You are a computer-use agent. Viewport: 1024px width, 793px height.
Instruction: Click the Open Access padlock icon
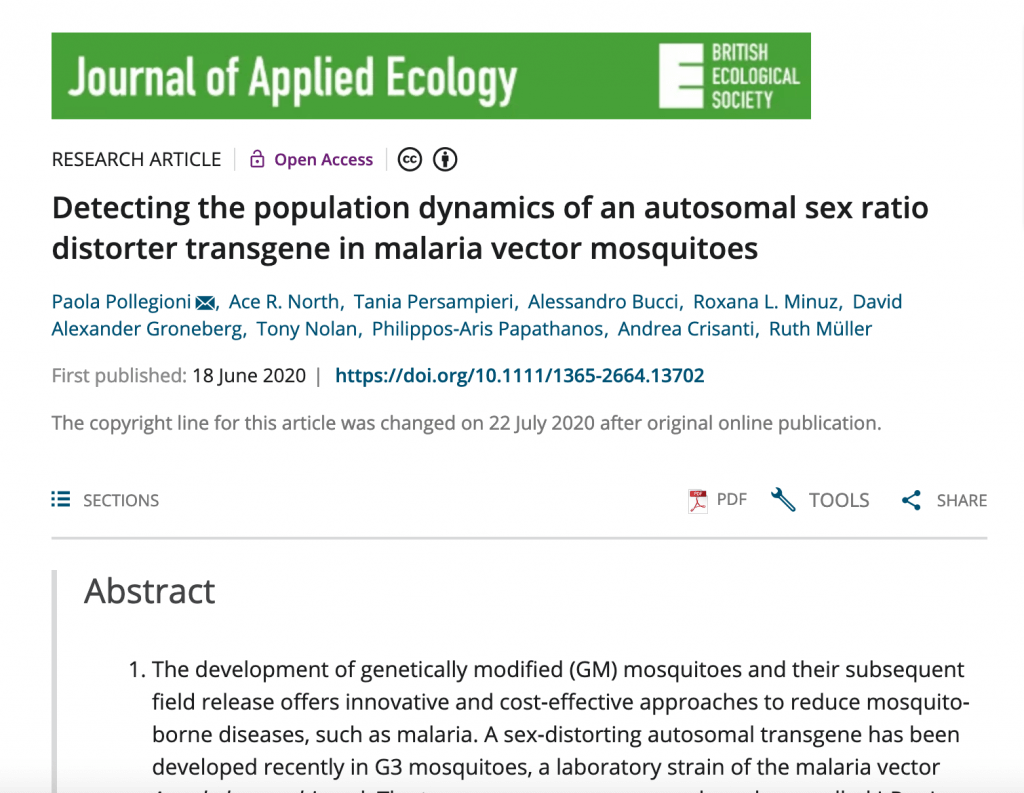point(257,159)
